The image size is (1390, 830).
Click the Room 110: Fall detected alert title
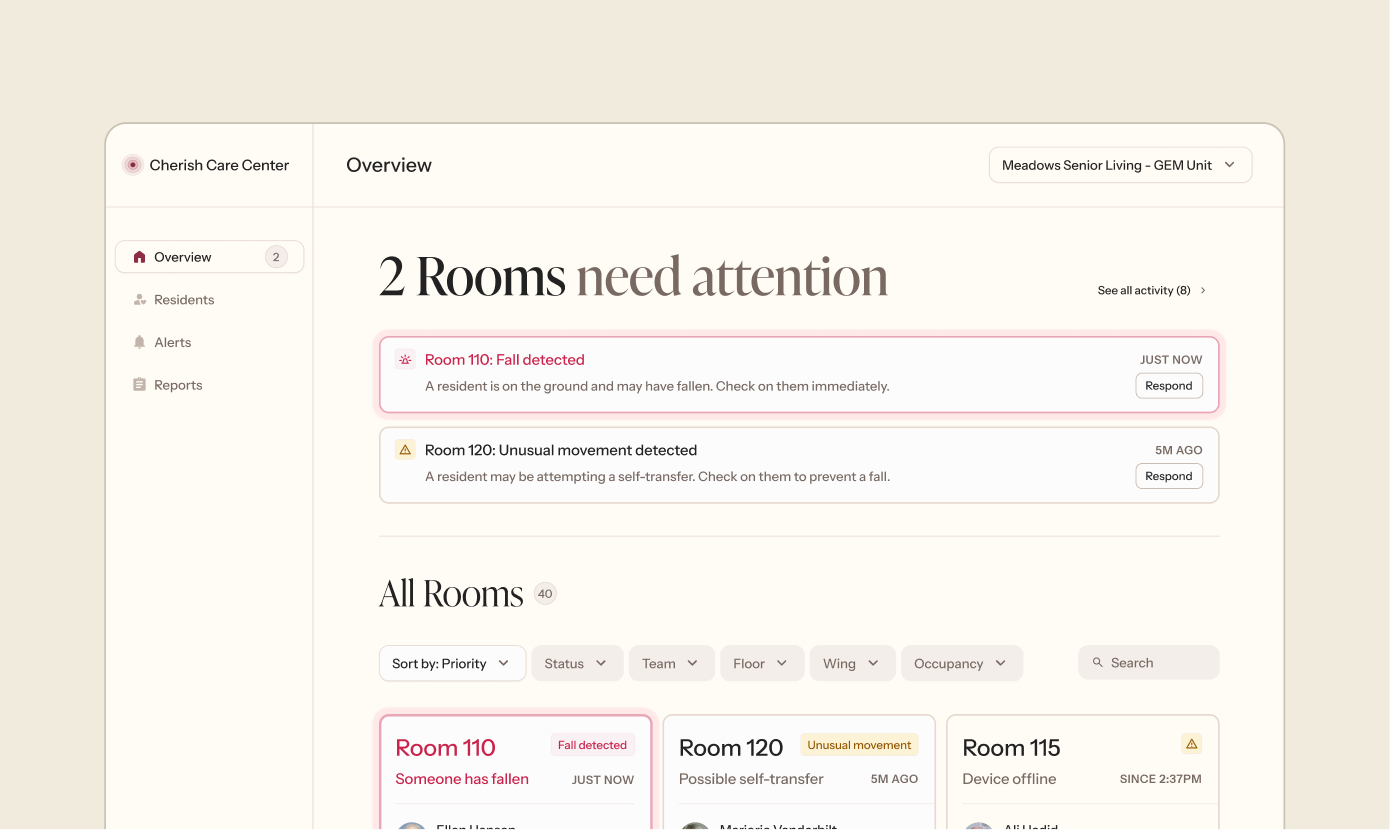pyautogui.click(x=505, y=360)
